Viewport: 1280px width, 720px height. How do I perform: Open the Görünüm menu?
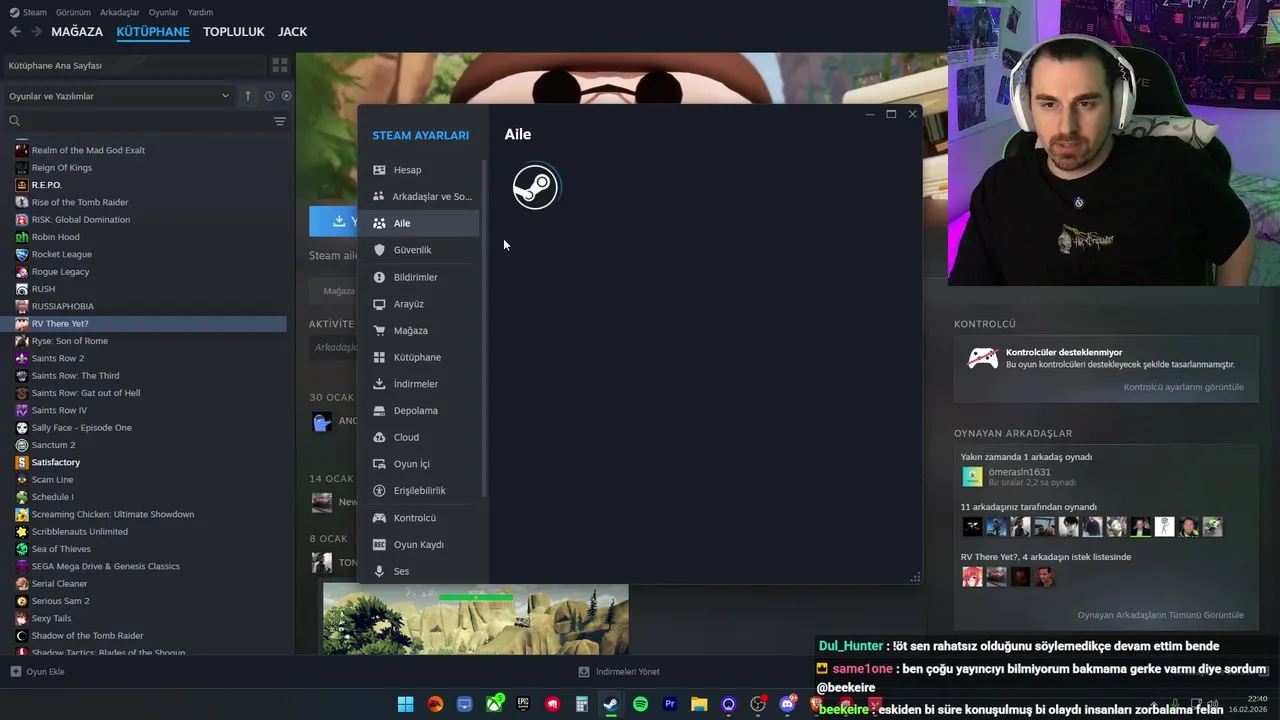tap(73, 12)
